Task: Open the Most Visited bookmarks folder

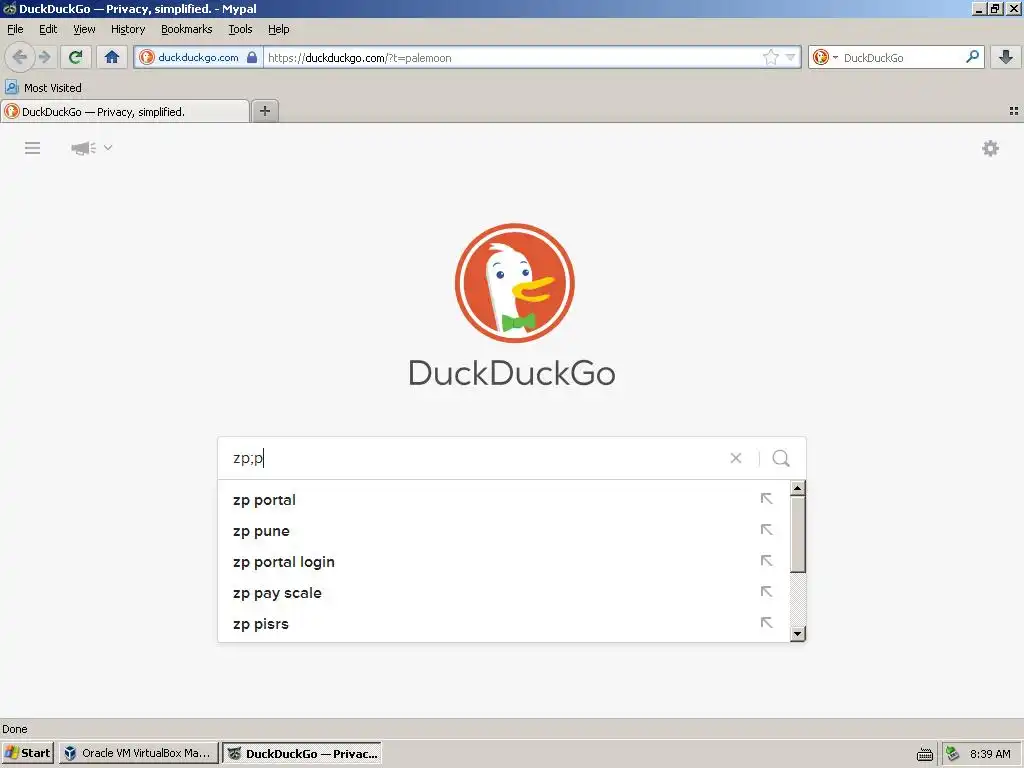Action: pyautogui.click(x=43, y=88)
